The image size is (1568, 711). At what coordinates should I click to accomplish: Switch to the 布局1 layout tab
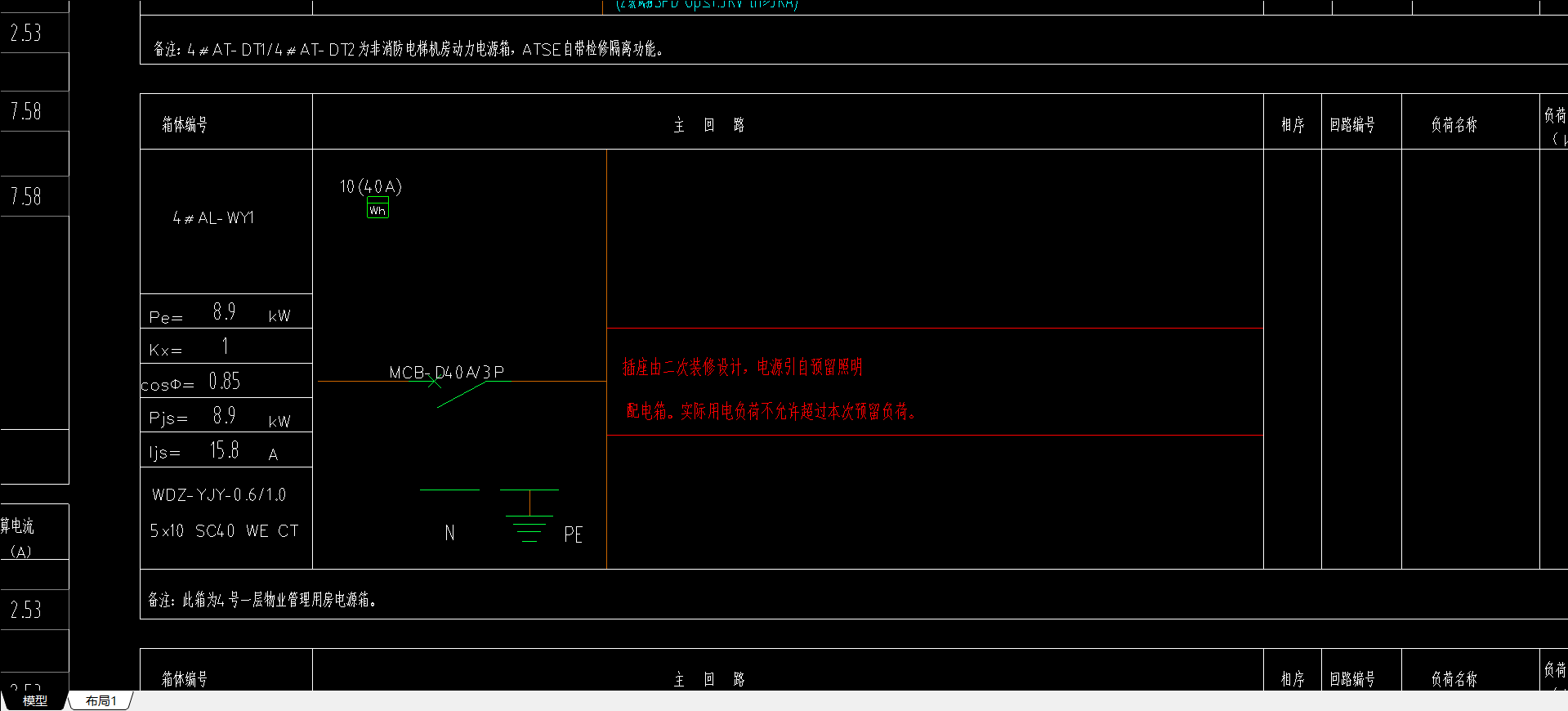pyautogui.click(x=101, y=701)
